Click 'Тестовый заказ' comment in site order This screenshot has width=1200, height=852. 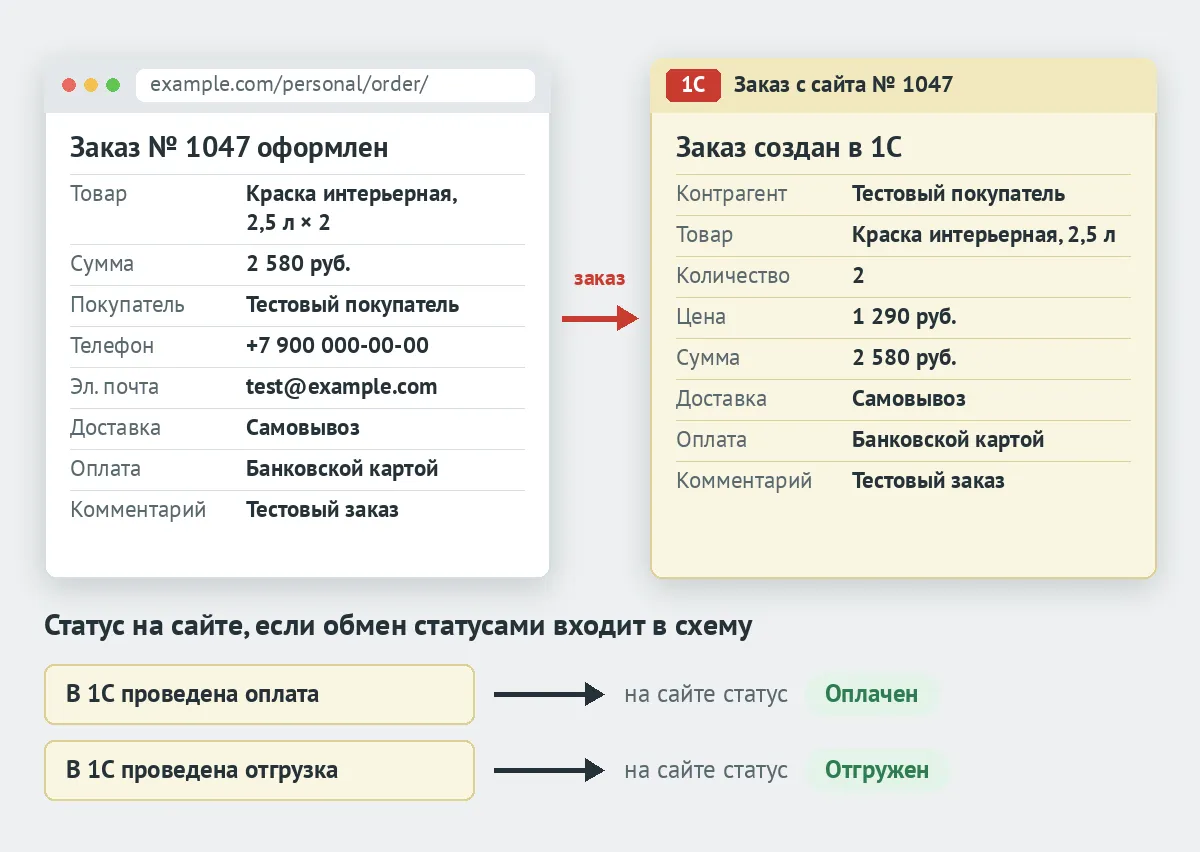(x=322, y=510)
